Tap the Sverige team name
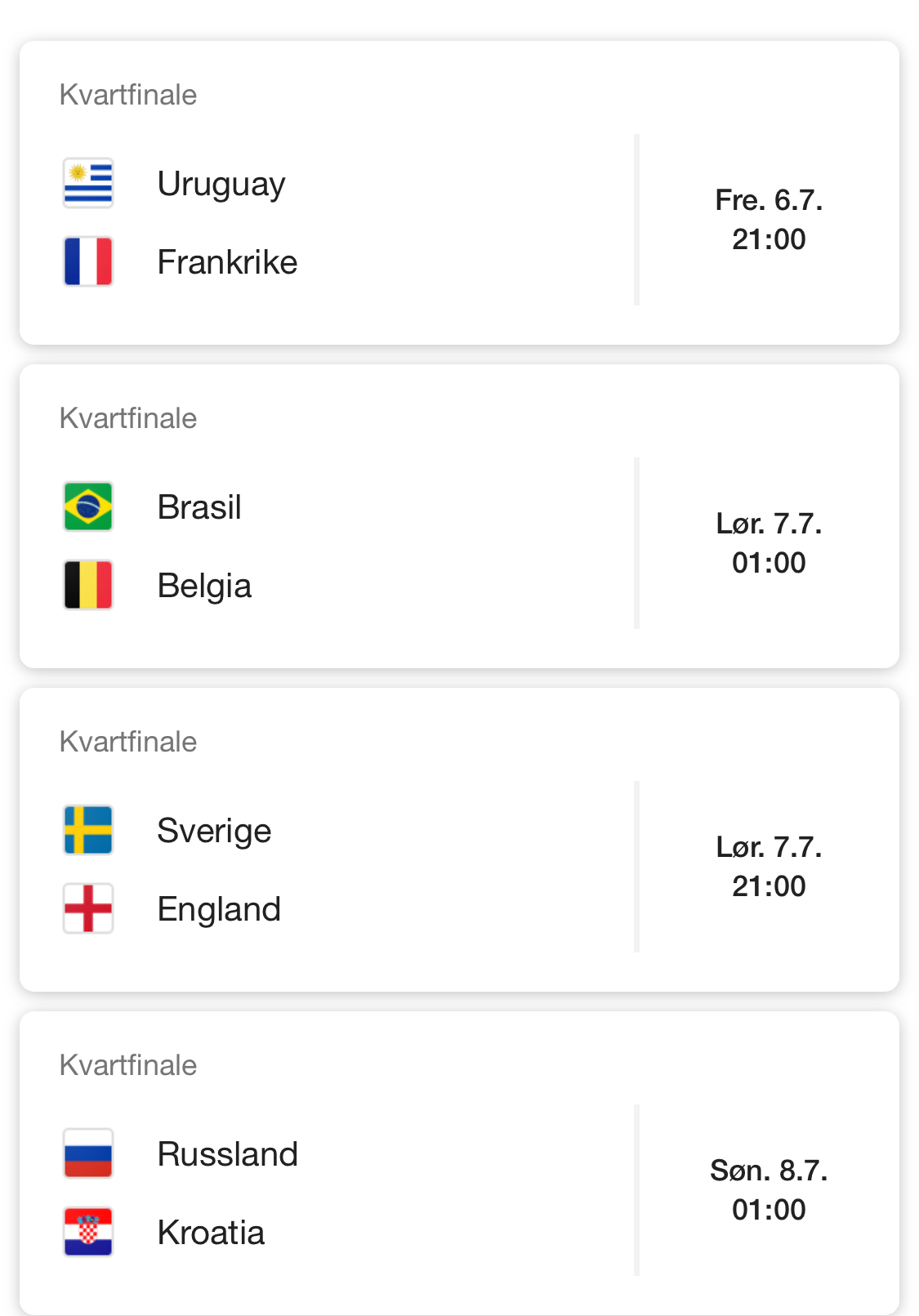 coord(214,832)
